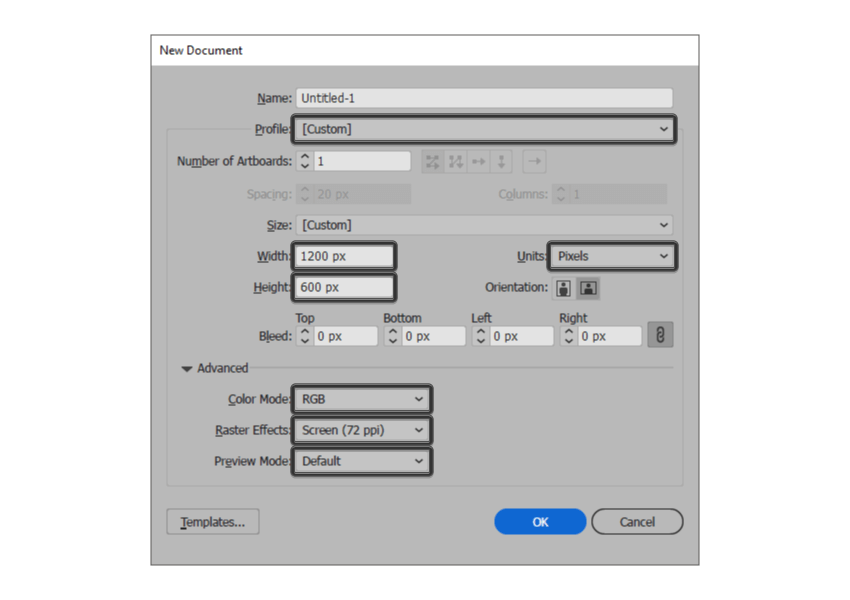
Task: Click arrange by column artboard icon
Action: pos(501,162)
